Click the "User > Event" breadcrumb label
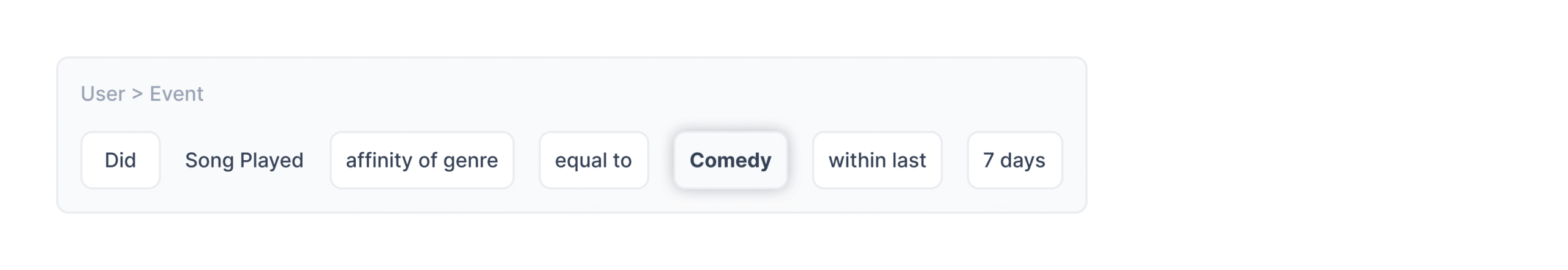 click(x=141, y=94)
